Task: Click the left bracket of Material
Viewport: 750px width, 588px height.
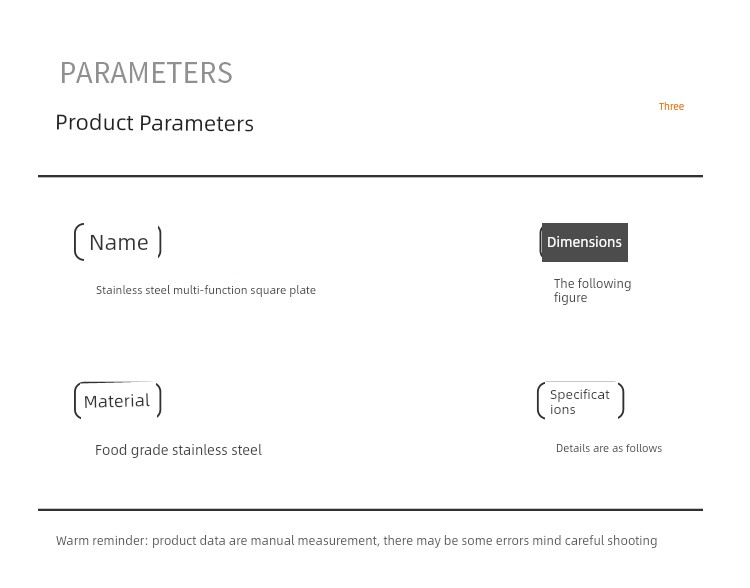Action: point(78,400)
